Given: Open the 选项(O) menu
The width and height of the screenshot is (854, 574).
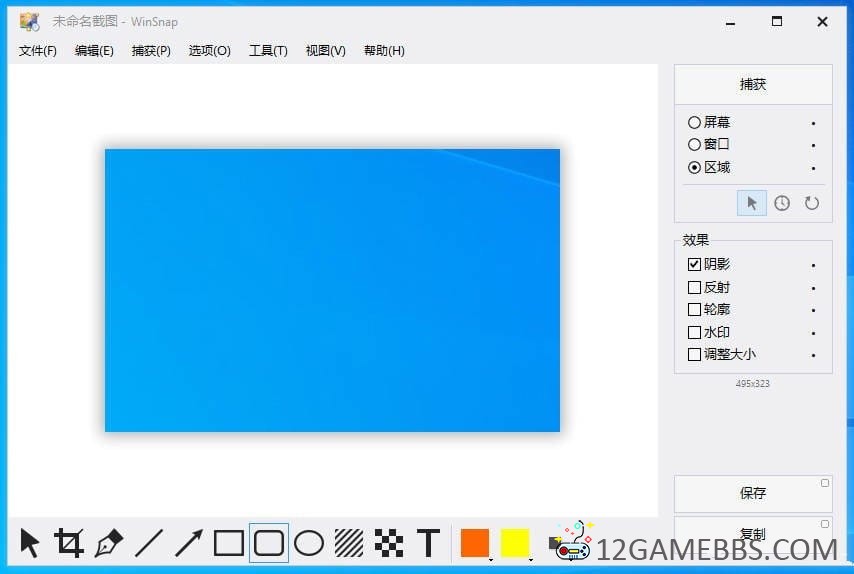Looking at the screenshot, I should coord(210,51).
